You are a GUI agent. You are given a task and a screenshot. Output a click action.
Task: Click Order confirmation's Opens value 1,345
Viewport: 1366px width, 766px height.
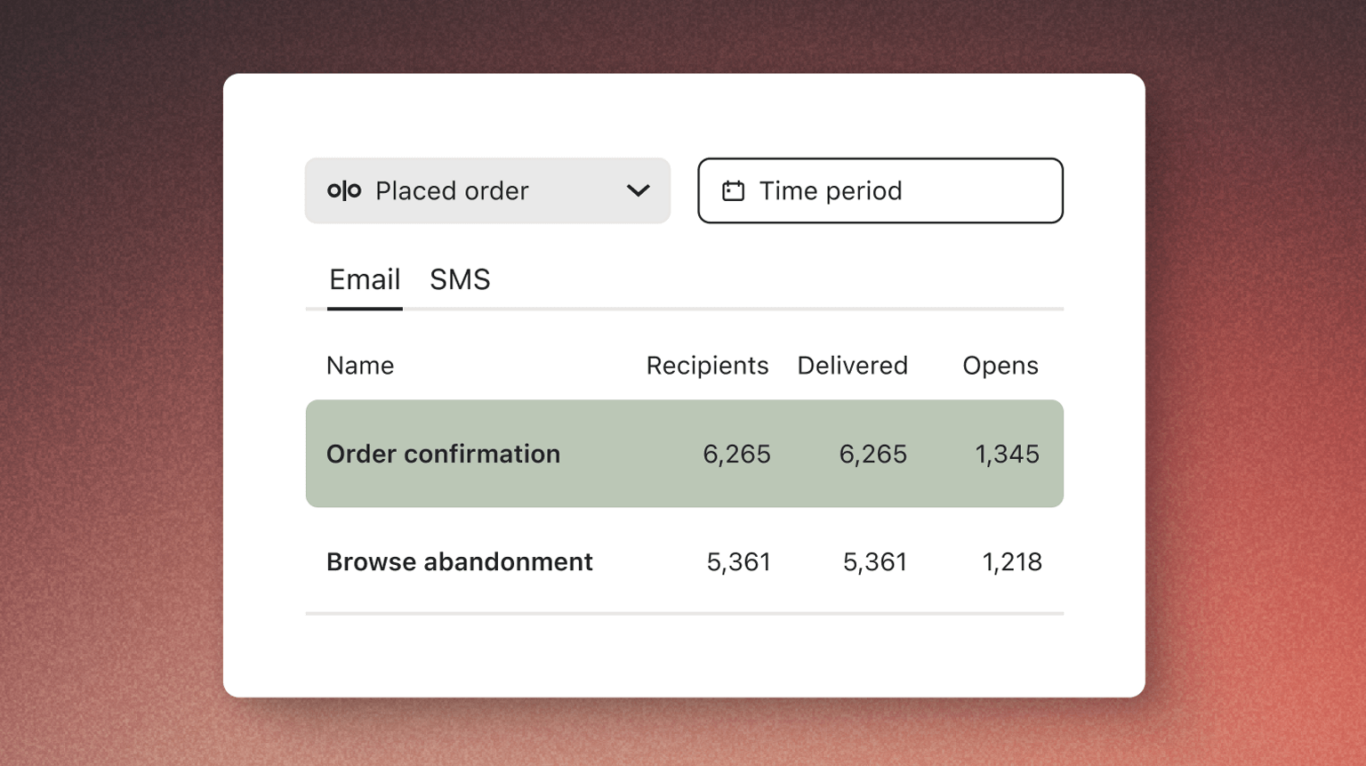pyautogui.click(x=1006, y=453)
